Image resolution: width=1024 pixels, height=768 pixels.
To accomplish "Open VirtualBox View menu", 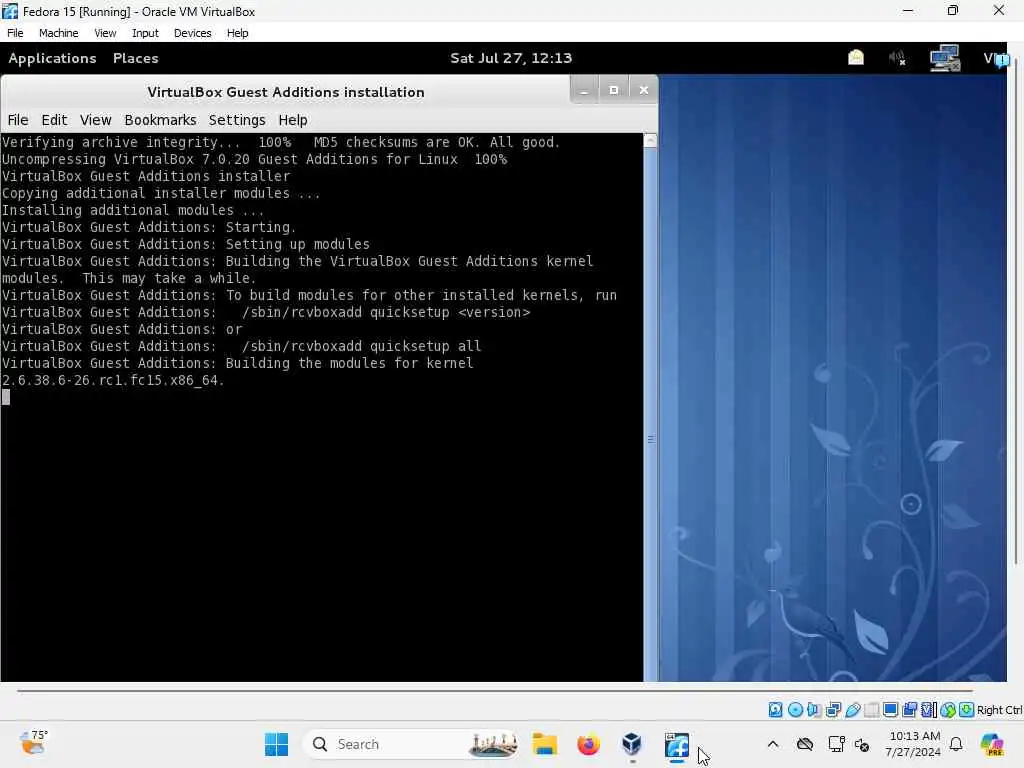I will pos(105,33).
